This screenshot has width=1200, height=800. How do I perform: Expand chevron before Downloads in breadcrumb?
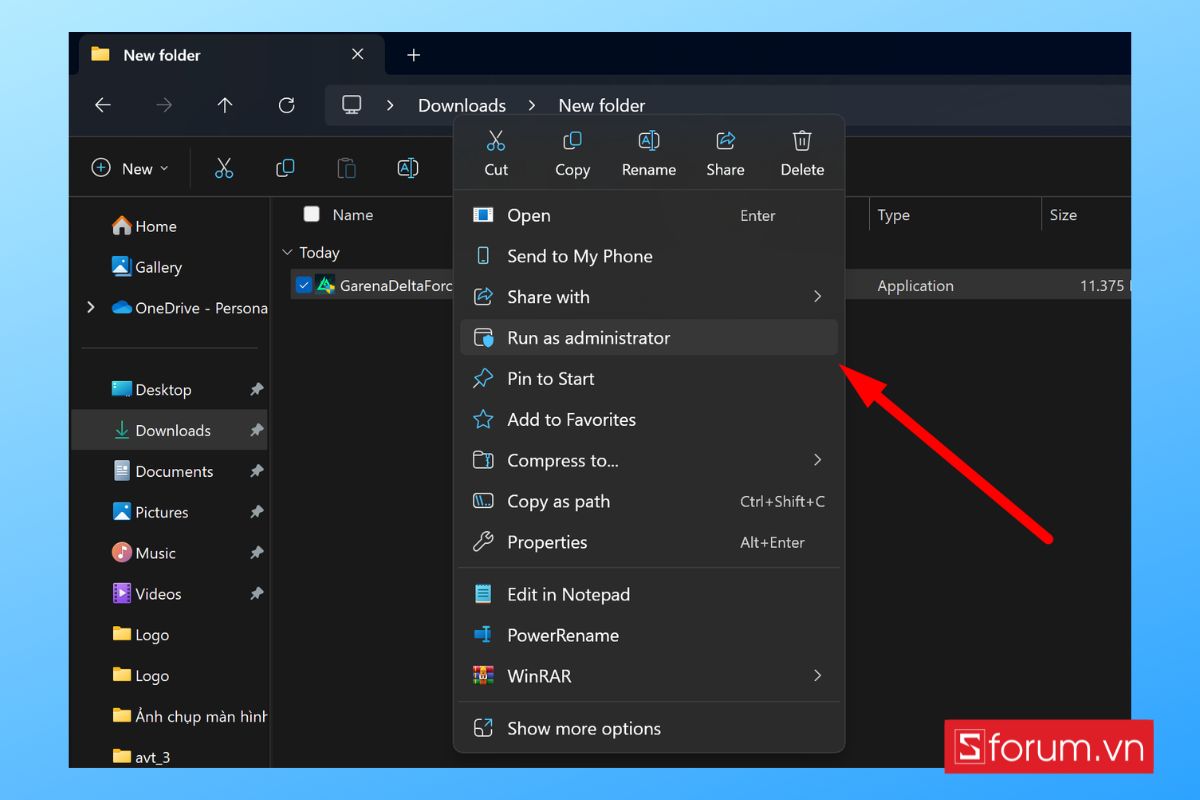(390, 105)
